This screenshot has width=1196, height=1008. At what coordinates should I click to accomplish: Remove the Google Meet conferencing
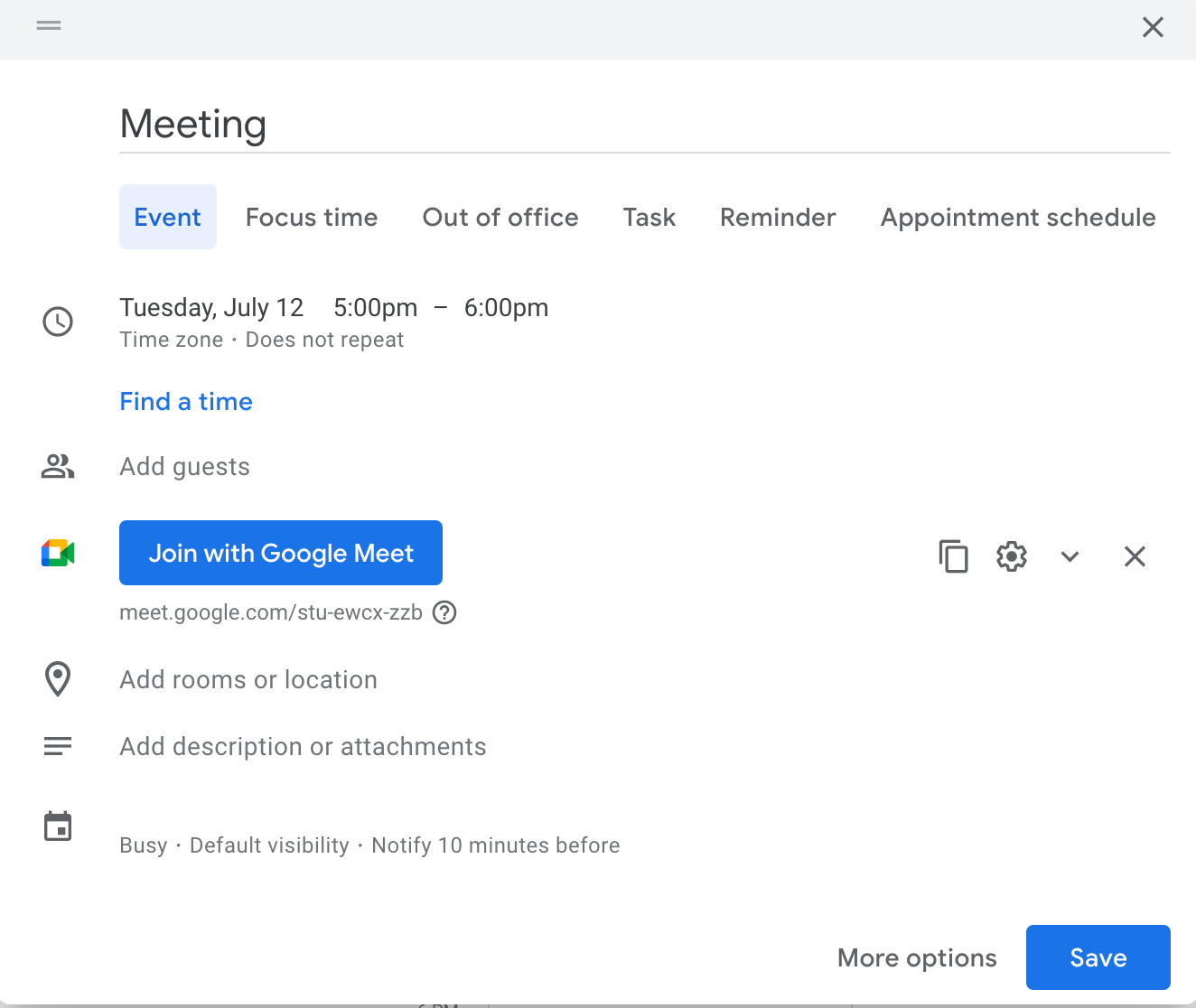pos(1135,555)
